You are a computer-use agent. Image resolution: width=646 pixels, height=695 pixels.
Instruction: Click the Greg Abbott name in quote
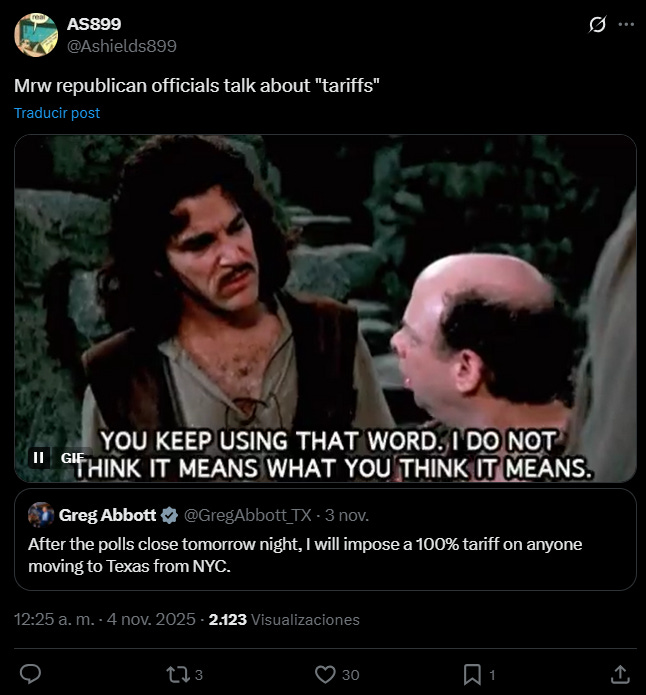(x=107, y=515)
